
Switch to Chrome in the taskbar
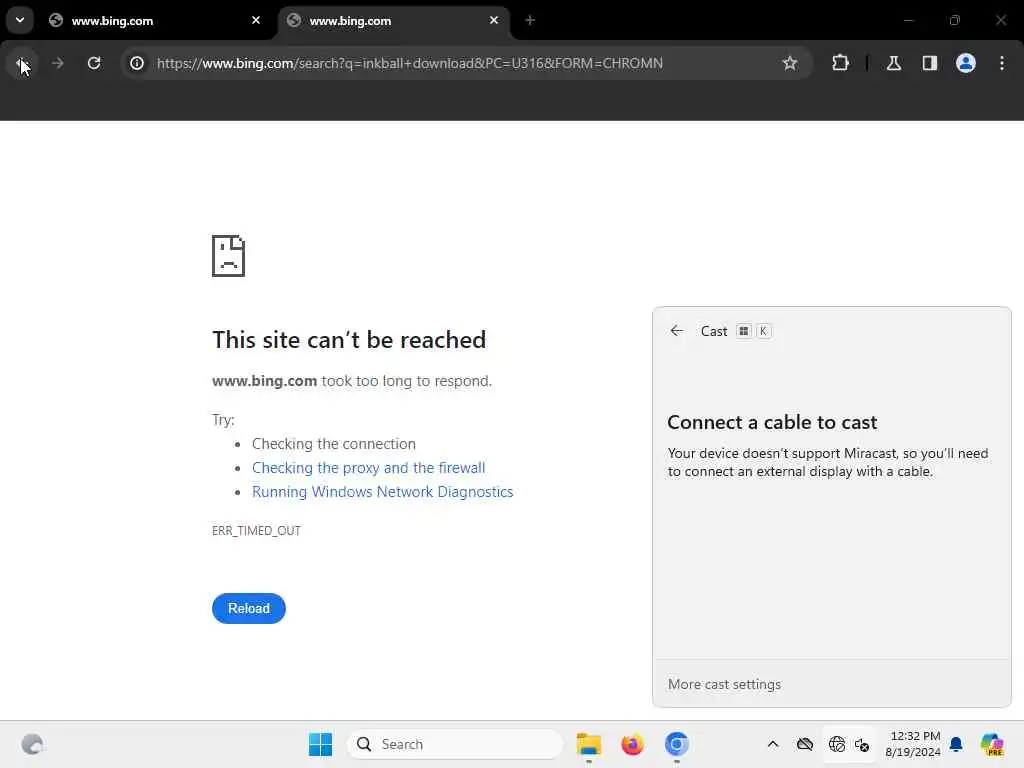point(677,744)
